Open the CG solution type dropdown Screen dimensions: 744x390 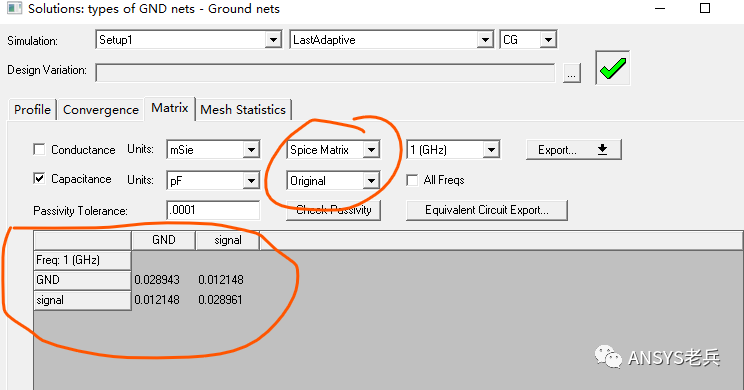(x=548, y=39)
